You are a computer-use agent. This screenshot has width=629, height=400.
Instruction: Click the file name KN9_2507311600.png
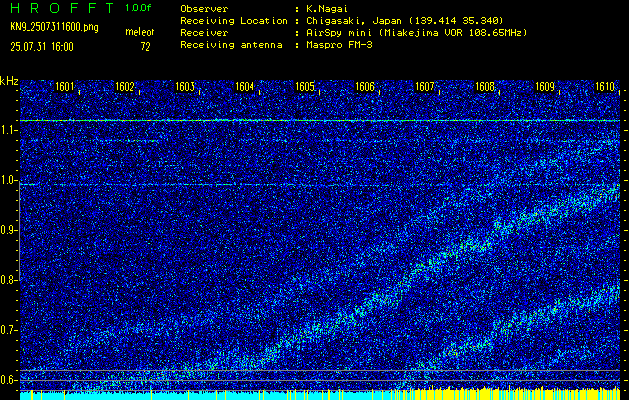(x=54, y=28)
